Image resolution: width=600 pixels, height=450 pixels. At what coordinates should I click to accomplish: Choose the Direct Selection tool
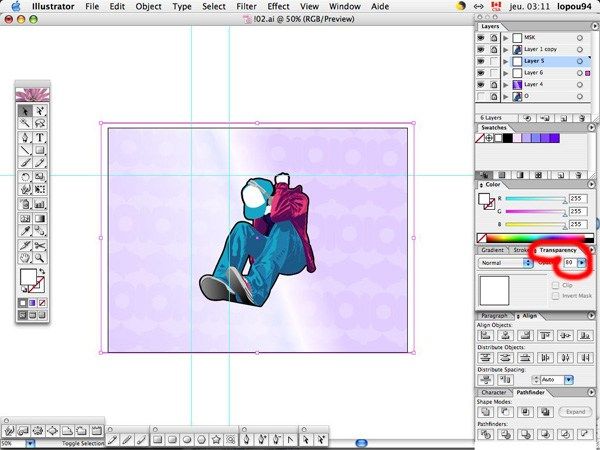click(x=40, y=111)
